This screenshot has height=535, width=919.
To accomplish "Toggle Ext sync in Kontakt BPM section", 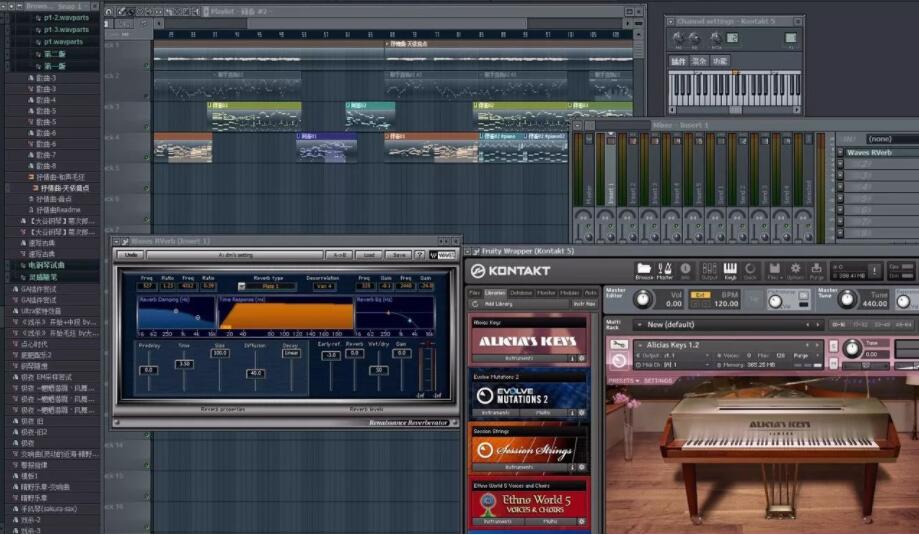I will 700,295.
